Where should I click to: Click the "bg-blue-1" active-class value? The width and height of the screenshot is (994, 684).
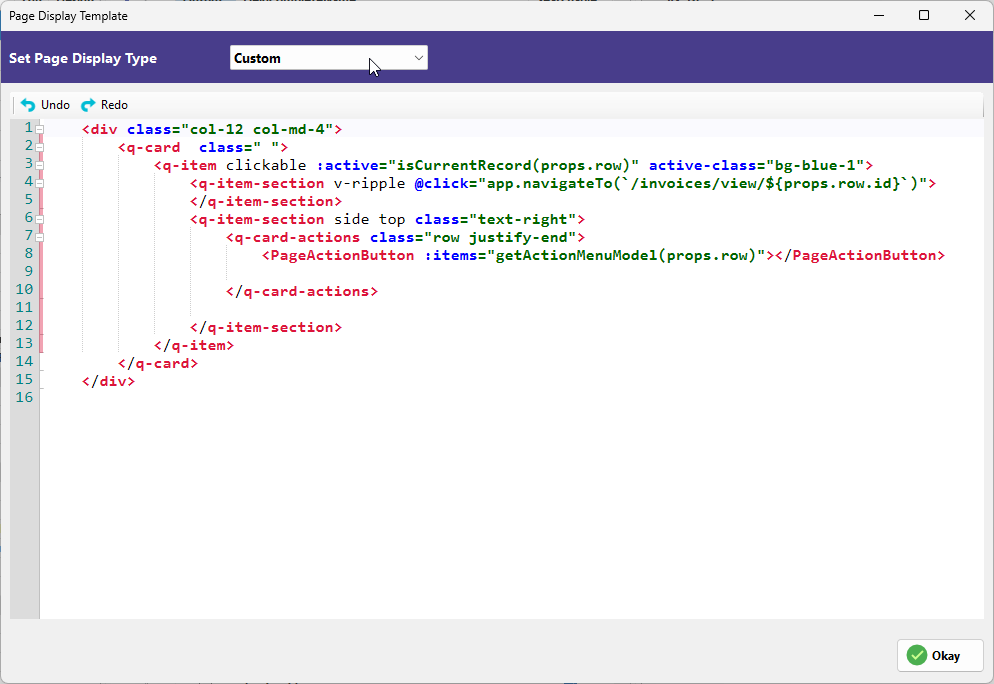pos(815,165)
